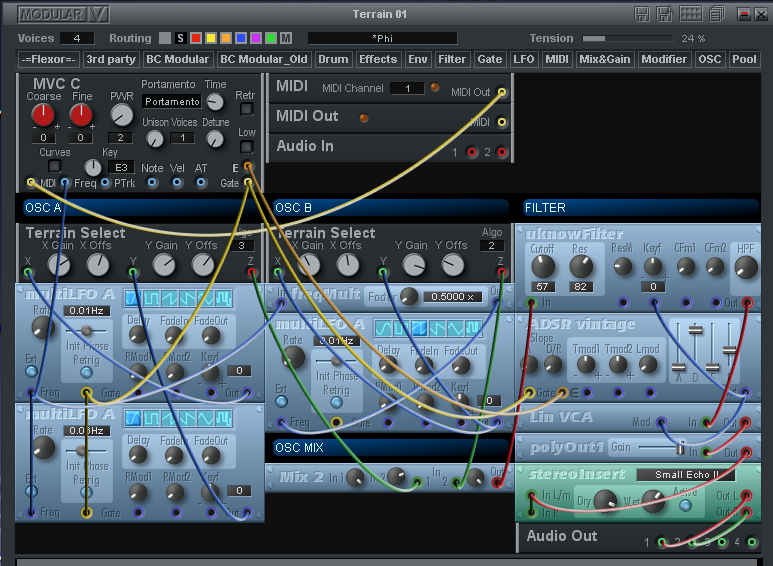The image size is (773, 566).
Task: Open the Portamento mode dropdown
Action: pos(172,102)
